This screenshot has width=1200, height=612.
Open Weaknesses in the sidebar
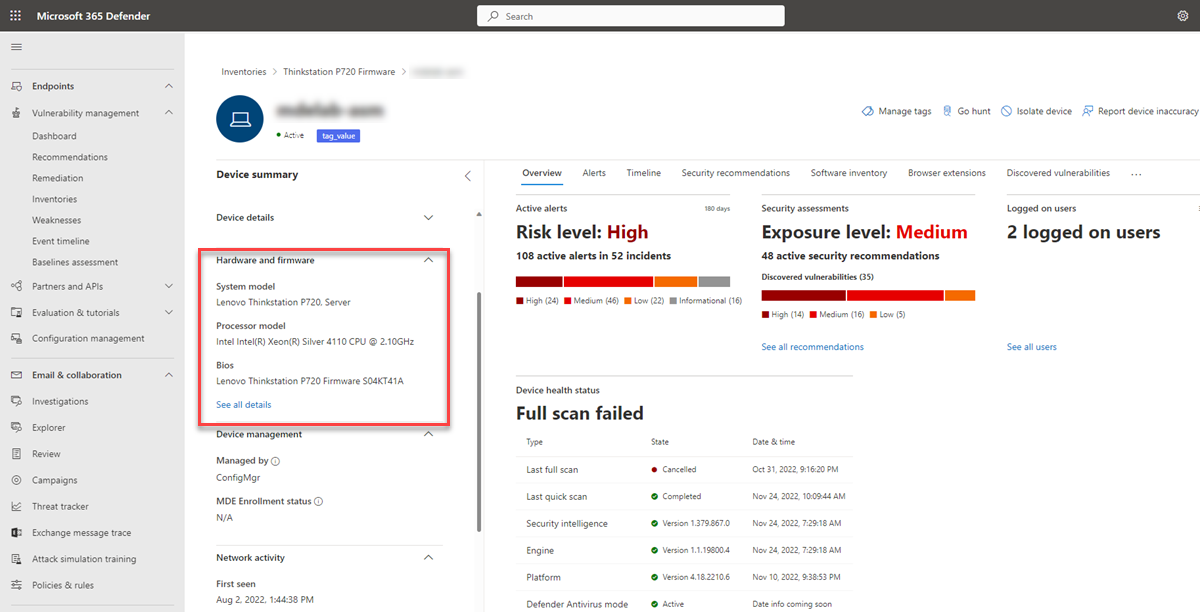click(x=57, y=220)
